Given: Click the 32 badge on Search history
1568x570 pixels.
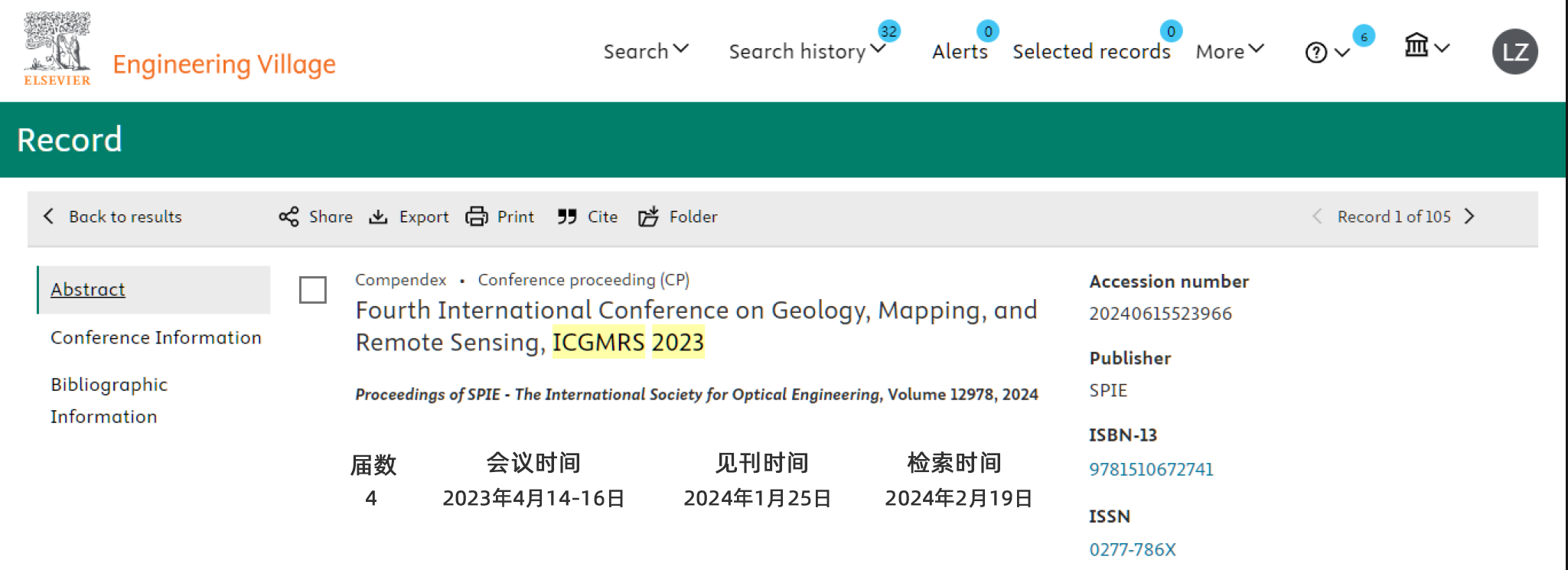Looking at the screenshot, I should pyautogui.click(x=888, y=31).
